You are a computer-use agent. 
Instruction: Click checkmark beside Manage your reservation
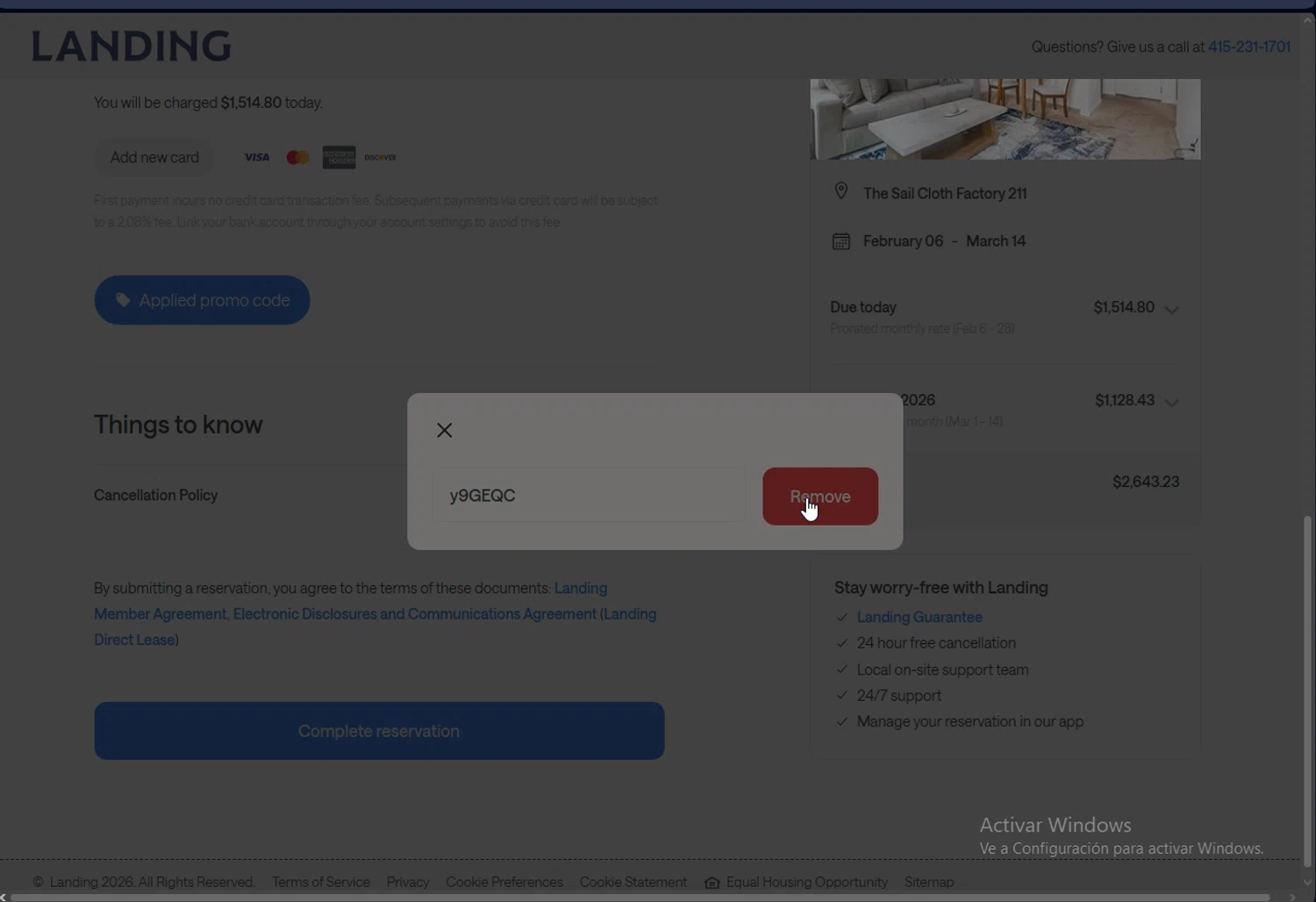tap(842, 721)
